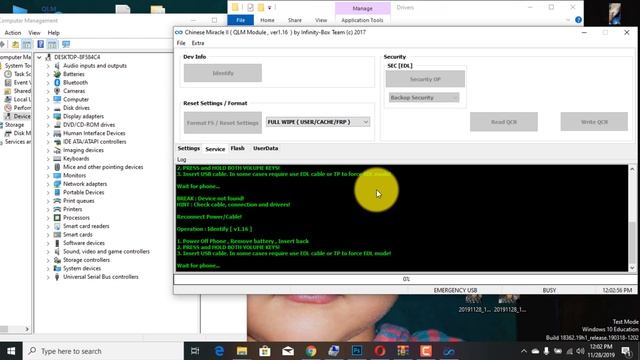Click the Format FS / Reset Settings button
Viewport: 640px width, 360px height.
click(223, 122)
